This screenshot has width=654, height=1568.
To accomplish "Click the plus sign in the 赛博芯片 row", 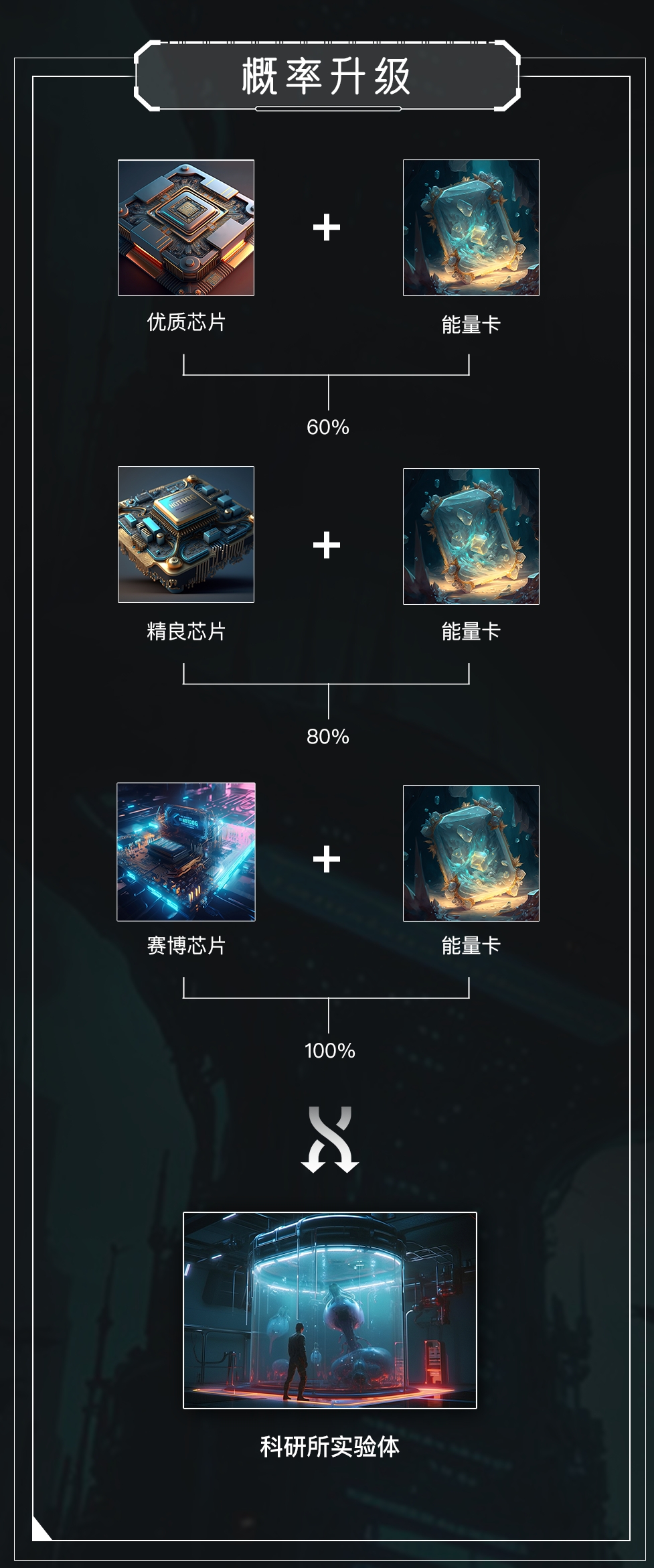I will (327, 859).
